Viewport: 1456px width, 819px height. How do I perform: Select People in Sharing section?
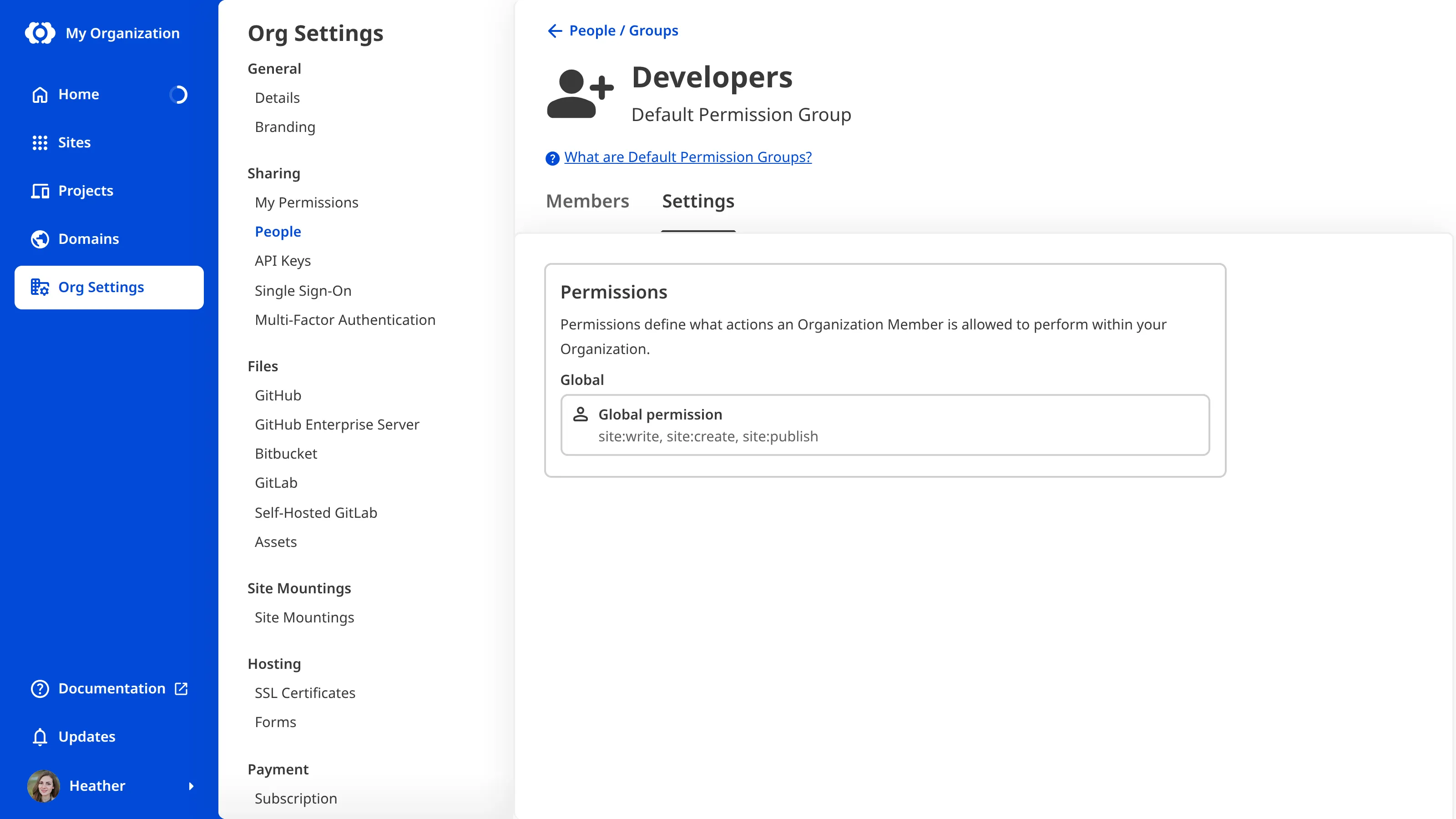click(x=278, y=232)
